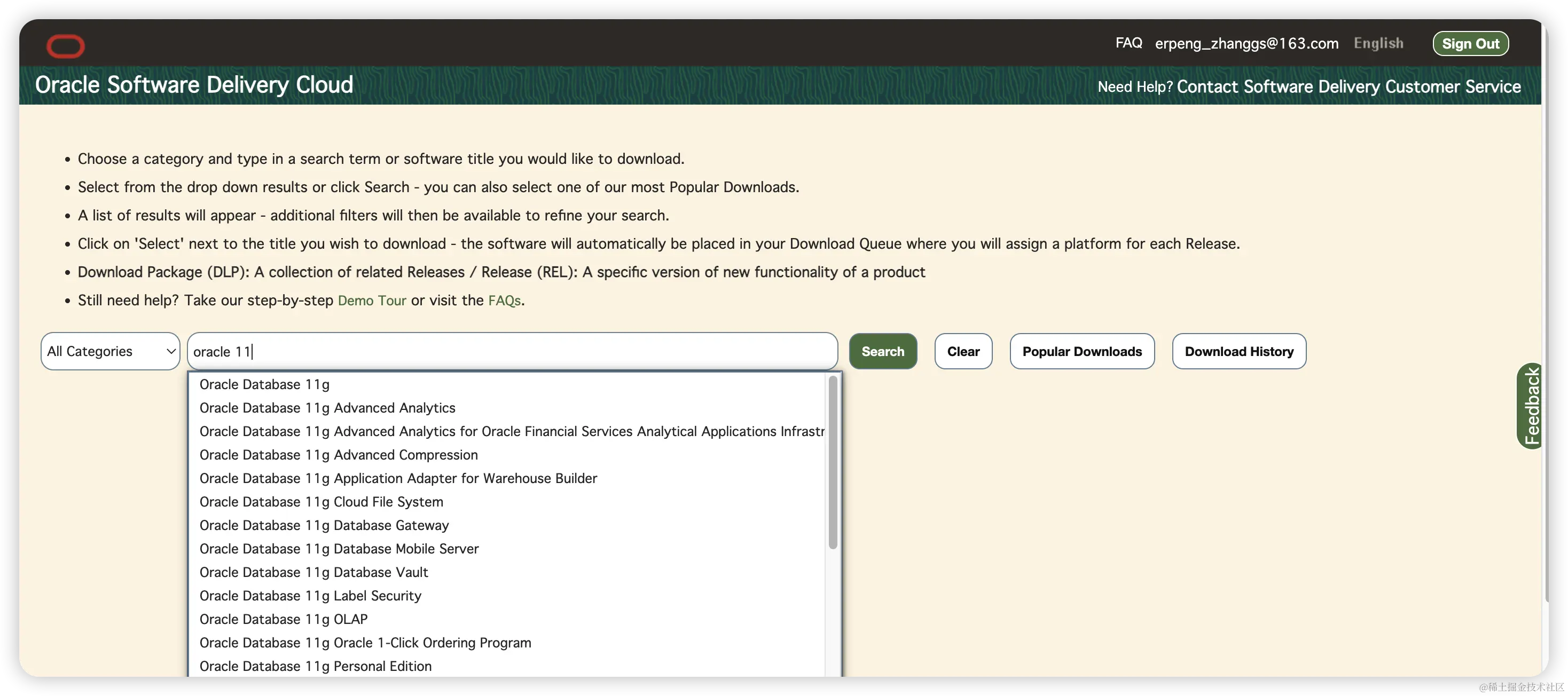Select Oracle Database 11g OLAP entry
Image resolution: width=1568 pixels, height=696 pixels.
point(283,619)
